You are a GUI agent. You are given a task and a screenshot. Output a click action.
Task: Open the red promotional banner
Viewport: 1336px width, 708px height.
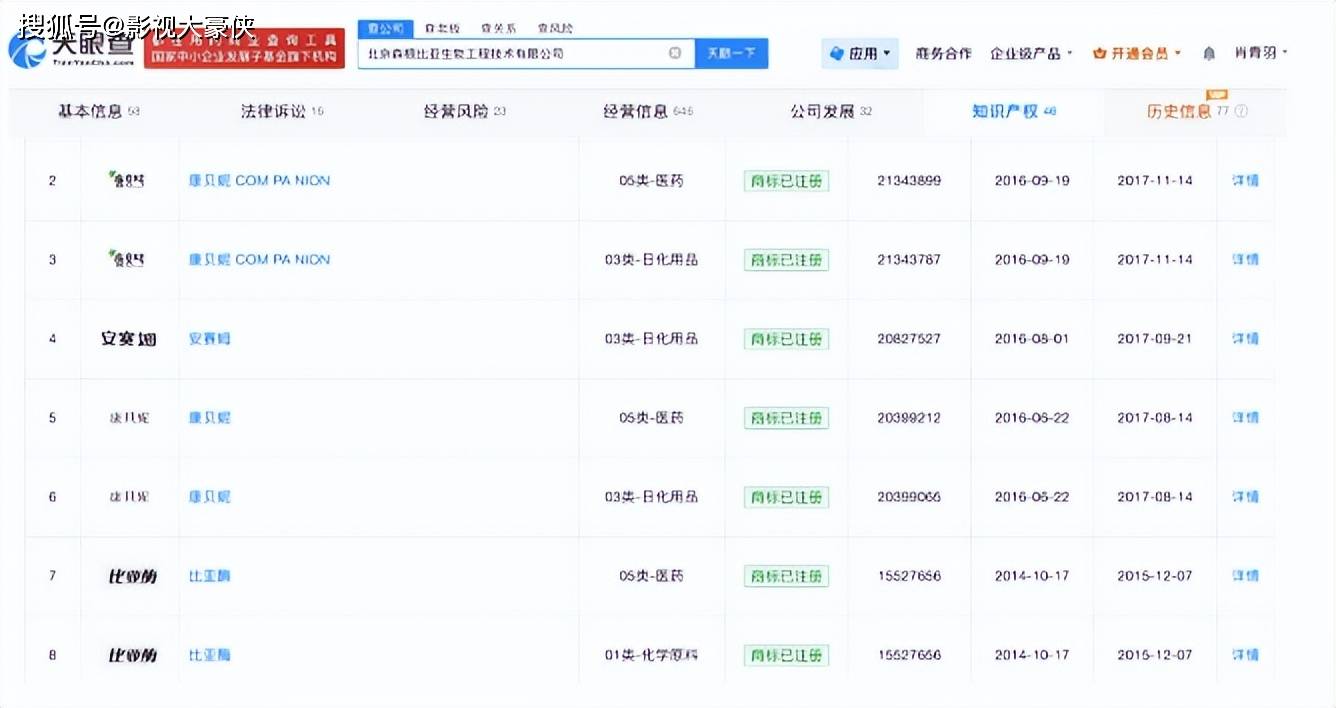[244, 48]
